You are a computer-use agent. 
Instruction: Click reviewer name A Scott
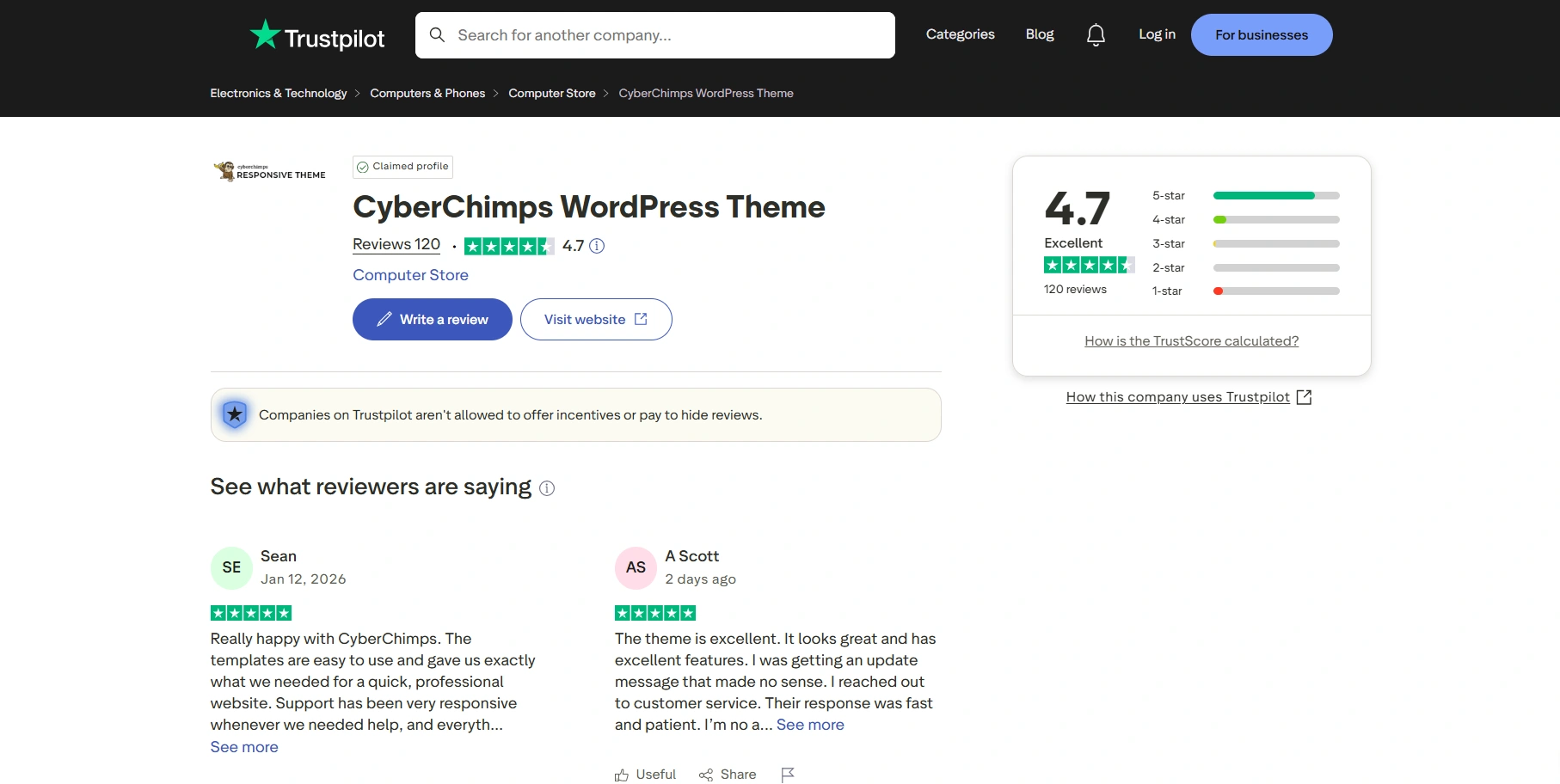tap(692, 556)
